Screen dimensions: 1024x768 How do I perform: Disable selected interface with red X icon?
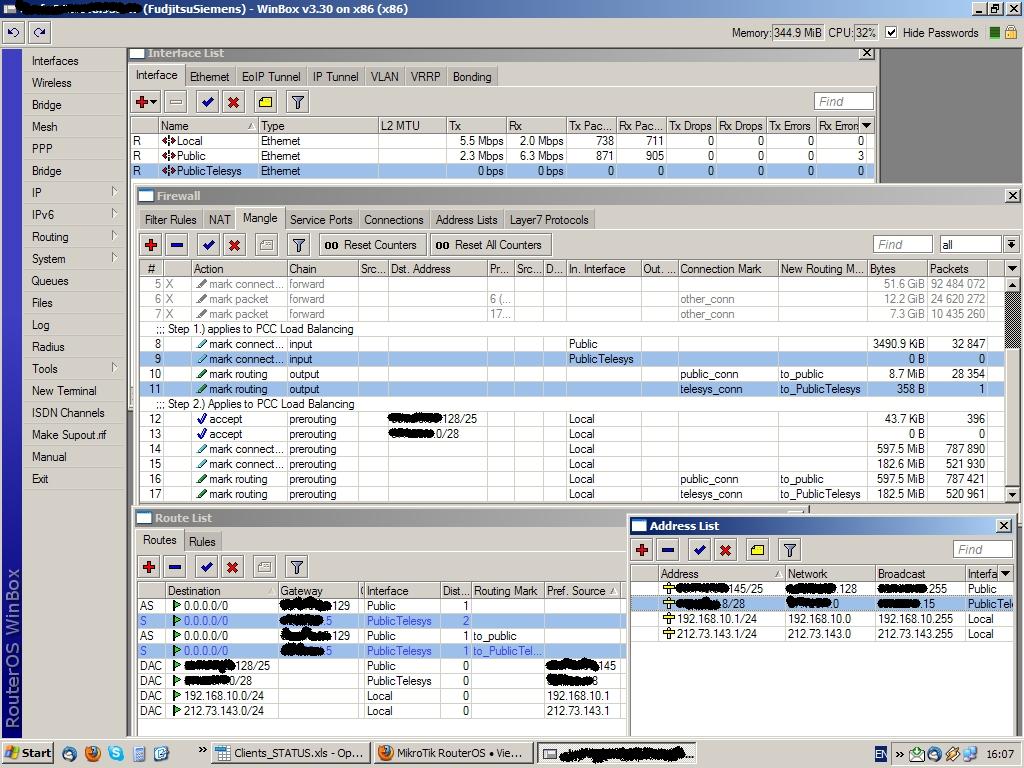tap(233, 102)
